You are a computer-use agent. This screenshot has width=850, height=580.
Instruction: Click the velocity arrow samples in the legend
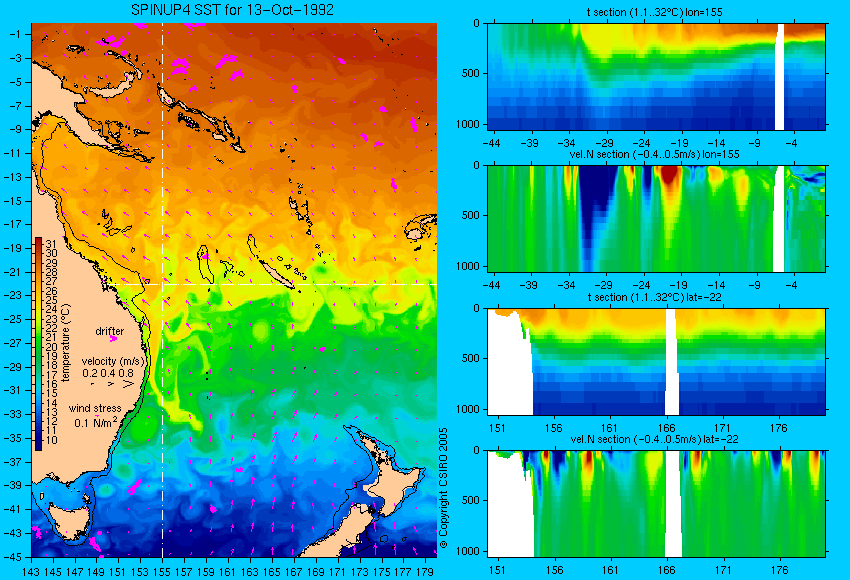coord(112,384)
